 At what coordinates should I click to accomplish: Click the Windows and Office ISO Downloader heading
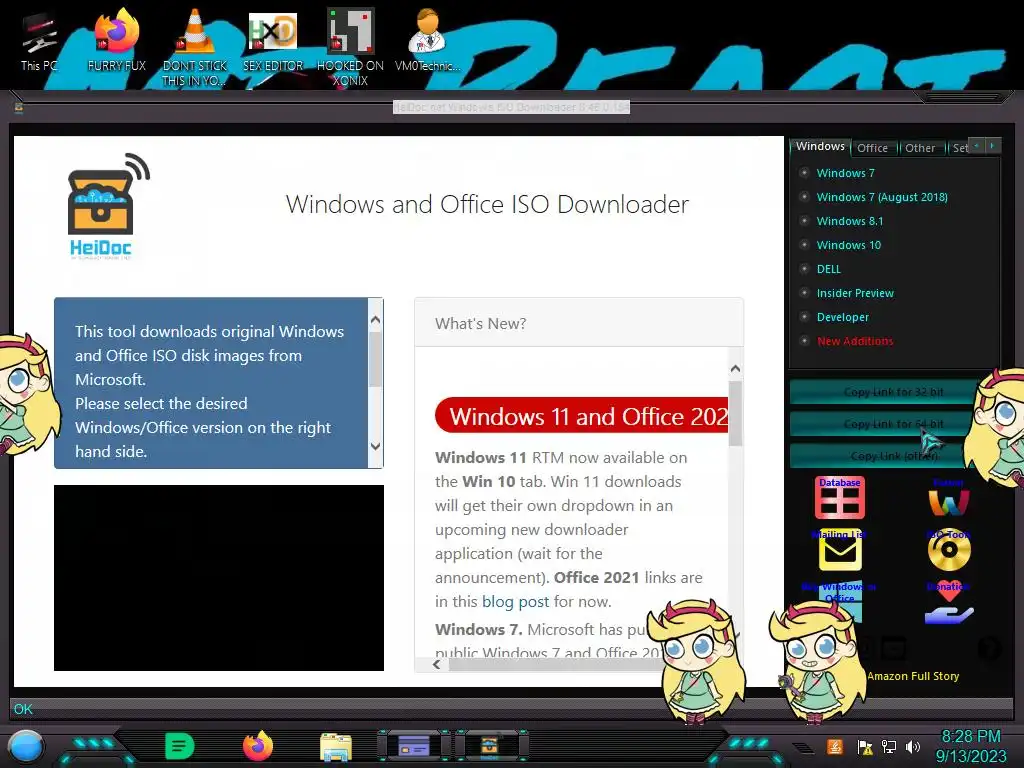pyautogui.click(x=487, y=204)
